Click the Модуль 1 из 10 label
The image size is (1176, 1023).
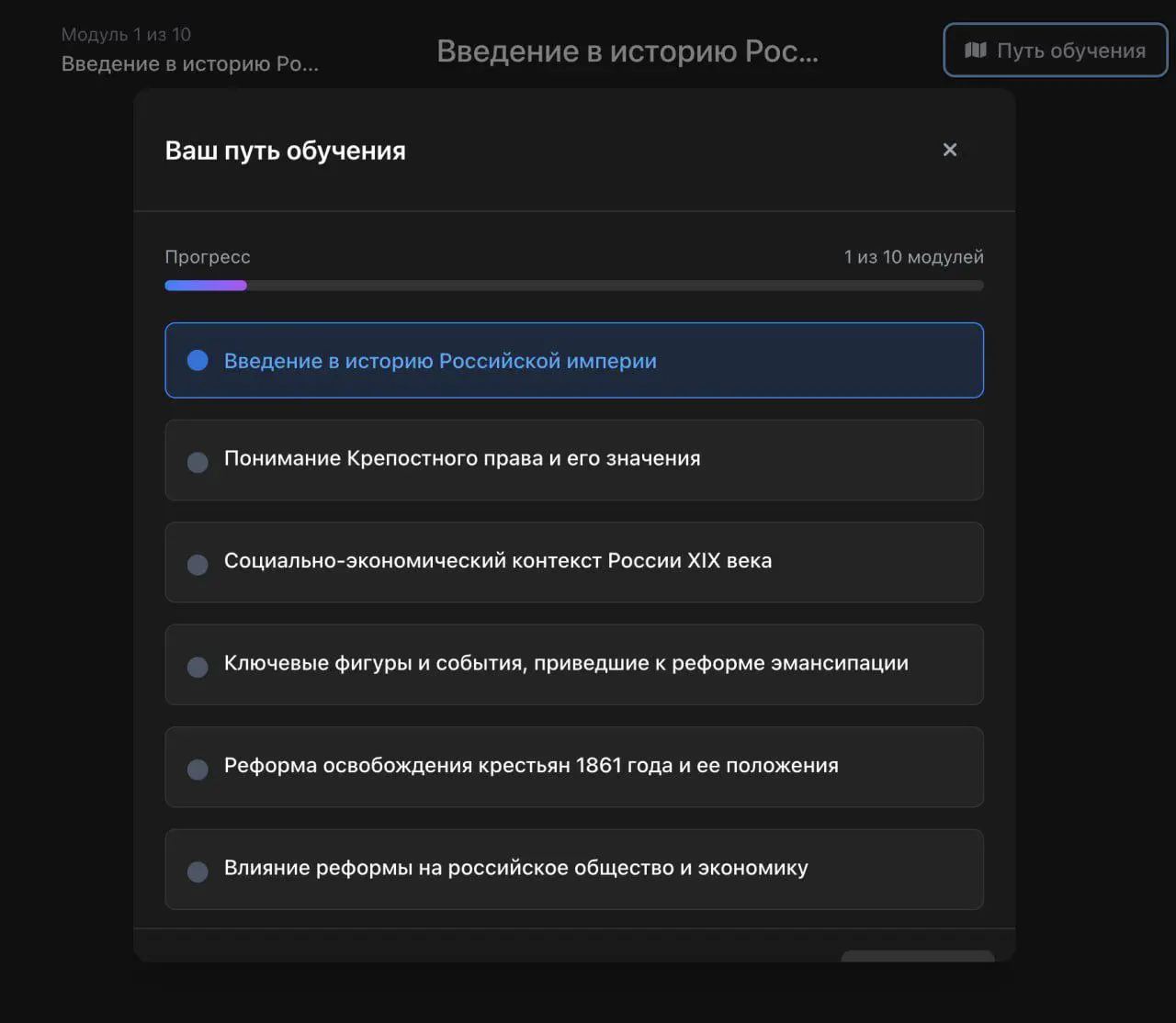click(x=126, y=34)
